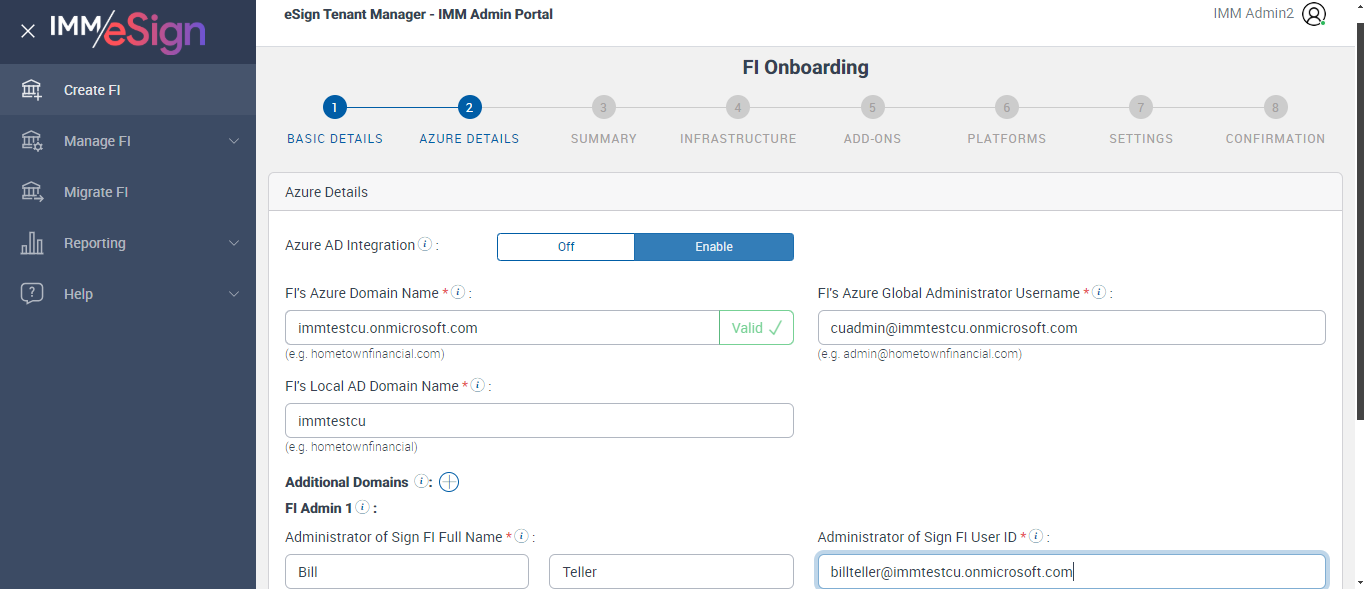Select step 3 Summary
The image size is (1366, 589).
603,107
